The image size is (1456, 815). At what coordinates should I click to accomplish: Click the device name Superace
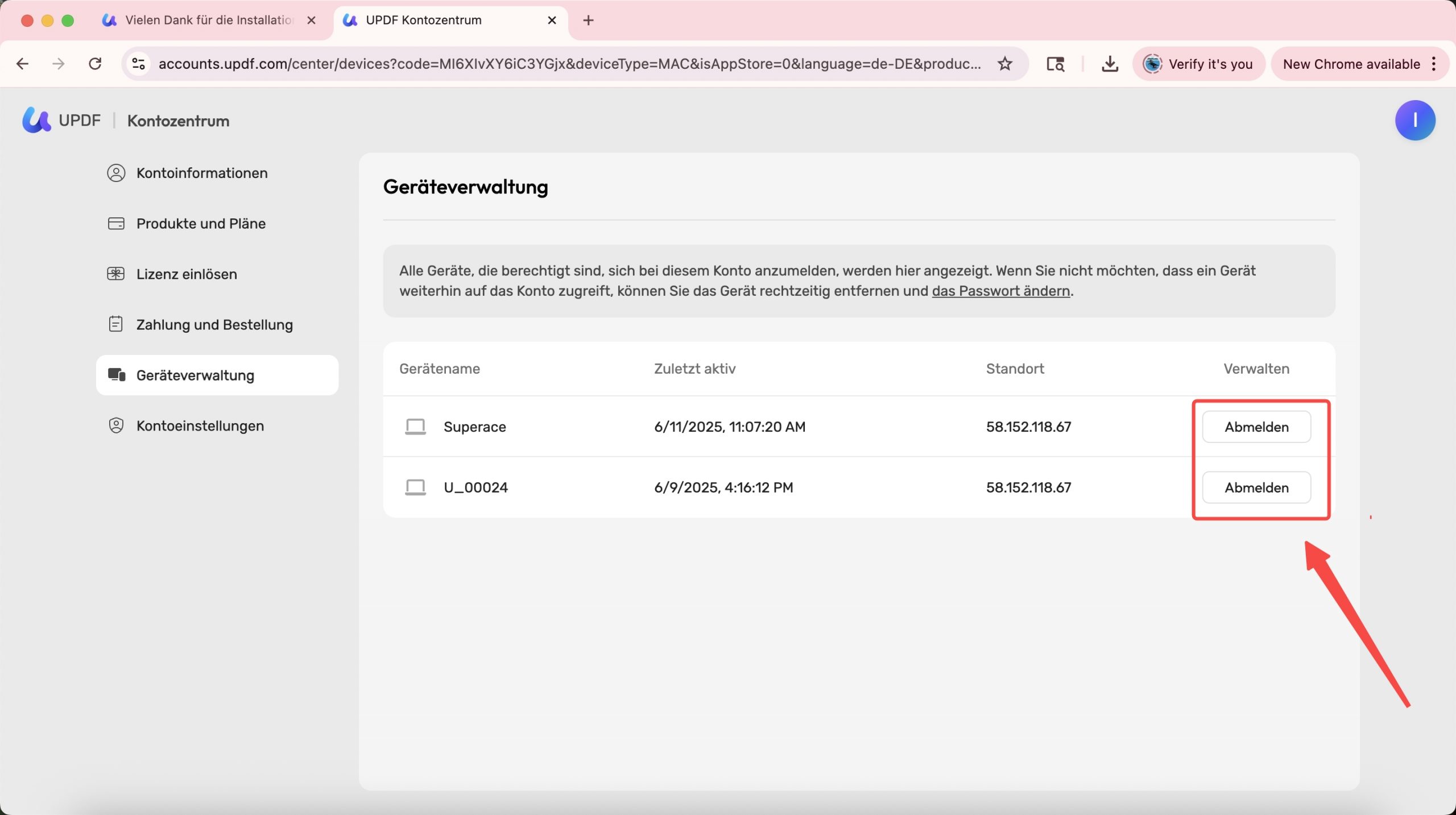pyautogui.click(x=475, y=427)
